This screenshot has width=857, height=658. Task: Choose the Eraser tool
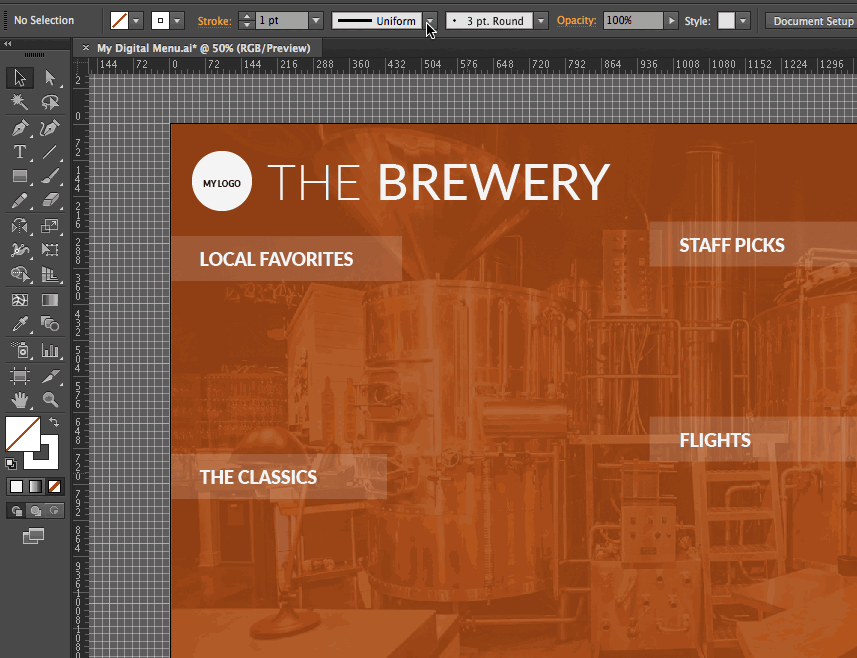pyautogui.click(x=50, y=200)
